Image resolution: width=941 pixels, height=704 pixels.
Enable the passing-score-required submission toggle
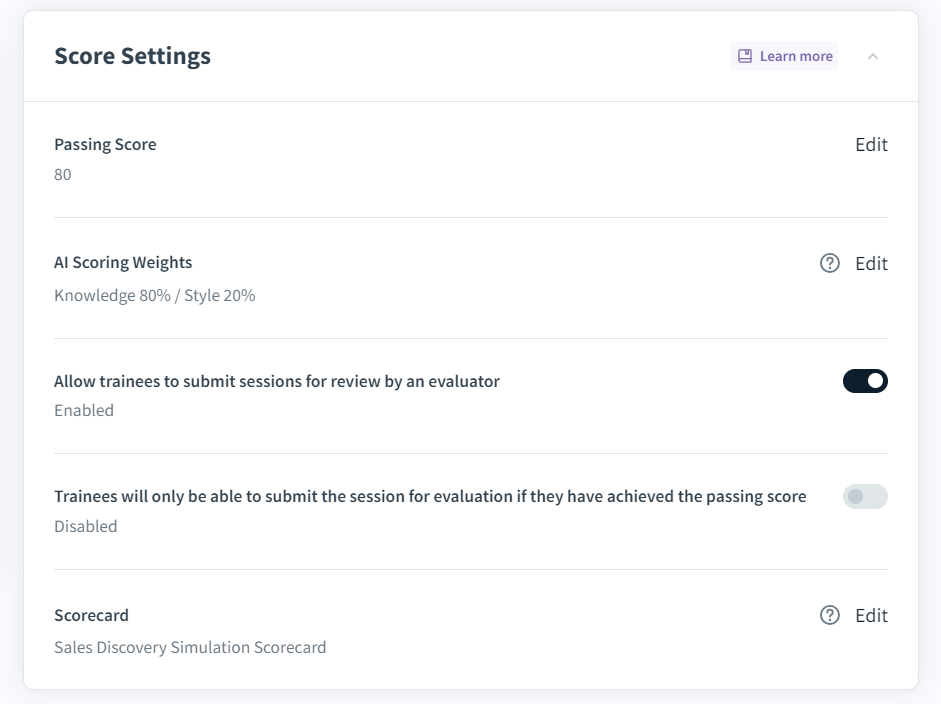pyautogui.click(x=865, y=497)
